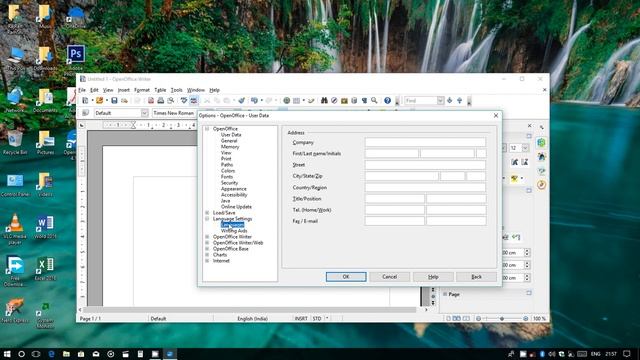The width and height of the screenshot is (640, 360).
Task: Expand the OpenOffice Writer/Web tree node
Action: point(207,243)
